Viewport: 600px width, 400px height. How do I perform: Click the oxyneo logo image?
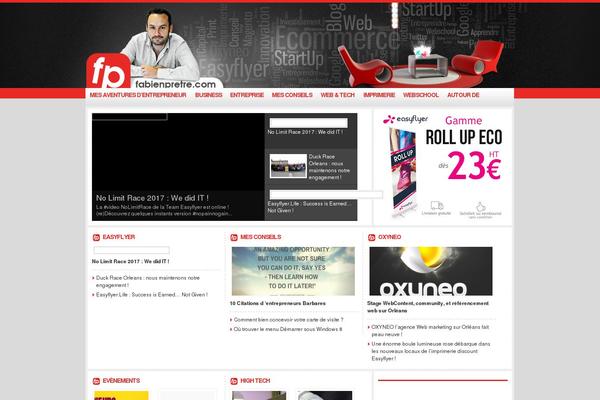[431, 271]
